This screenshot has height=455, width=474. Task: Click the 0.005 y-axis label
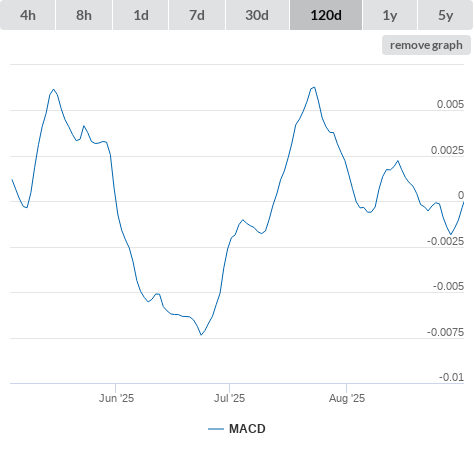[450, 104]
